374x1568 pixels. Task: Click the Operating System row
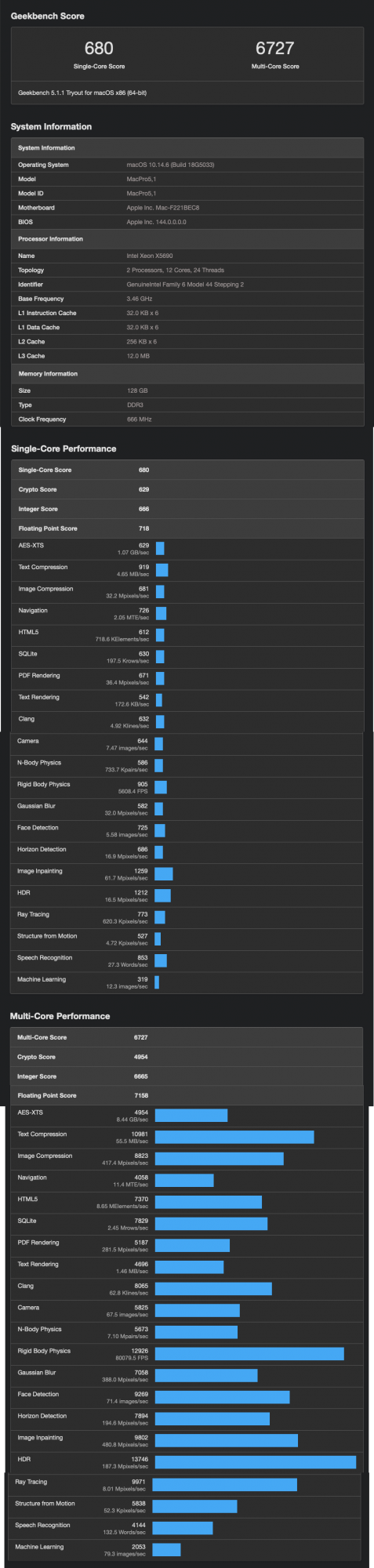point(187,165)
